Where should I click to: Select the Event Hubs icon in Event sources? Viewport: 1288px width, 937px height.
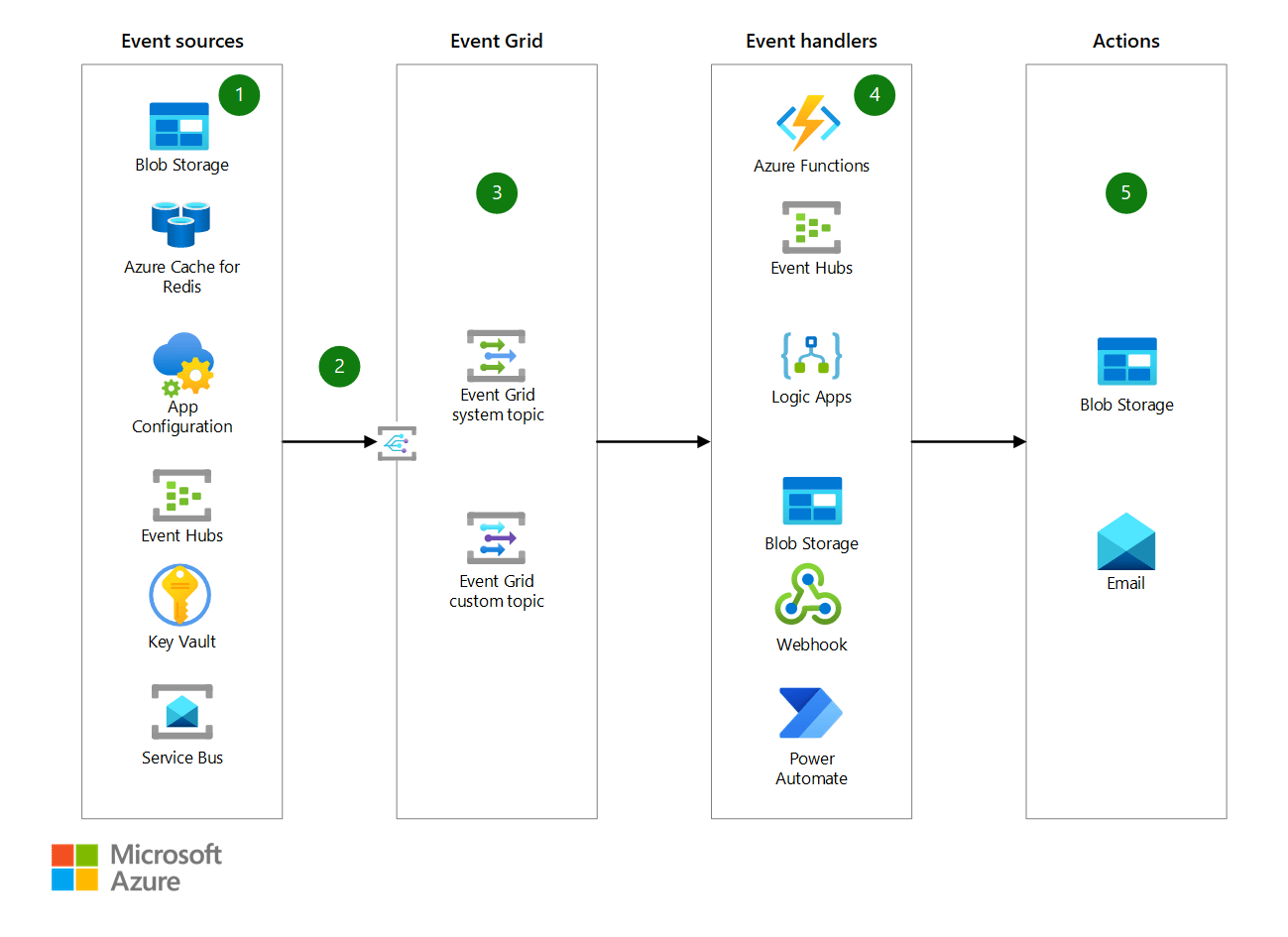pos(181,494)
